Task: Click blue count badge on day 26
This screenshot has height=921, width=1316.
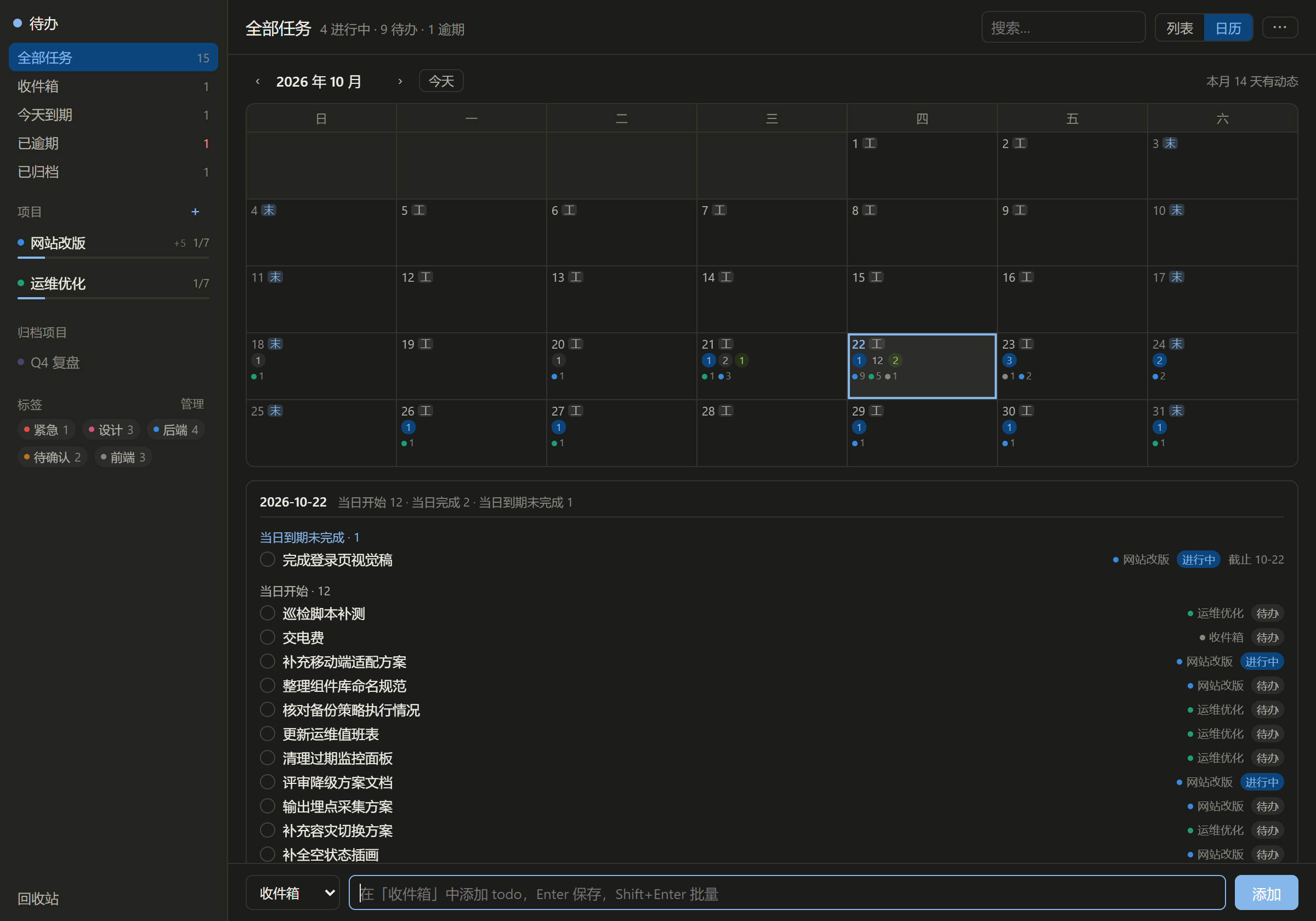Action: [408, 428]
